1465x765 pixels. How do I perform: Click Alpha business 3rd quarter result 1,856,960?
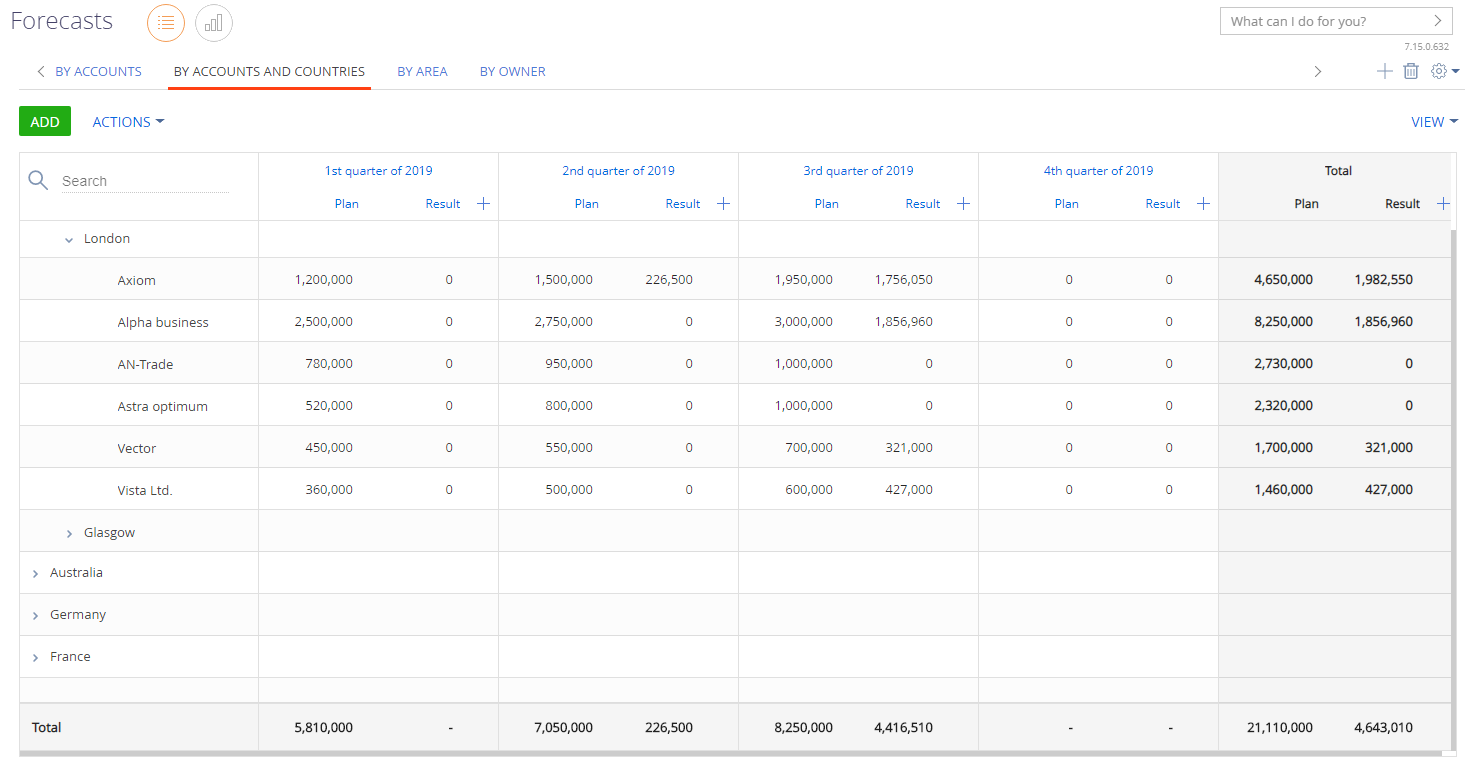pyautogui.click(x=904, y=322)
